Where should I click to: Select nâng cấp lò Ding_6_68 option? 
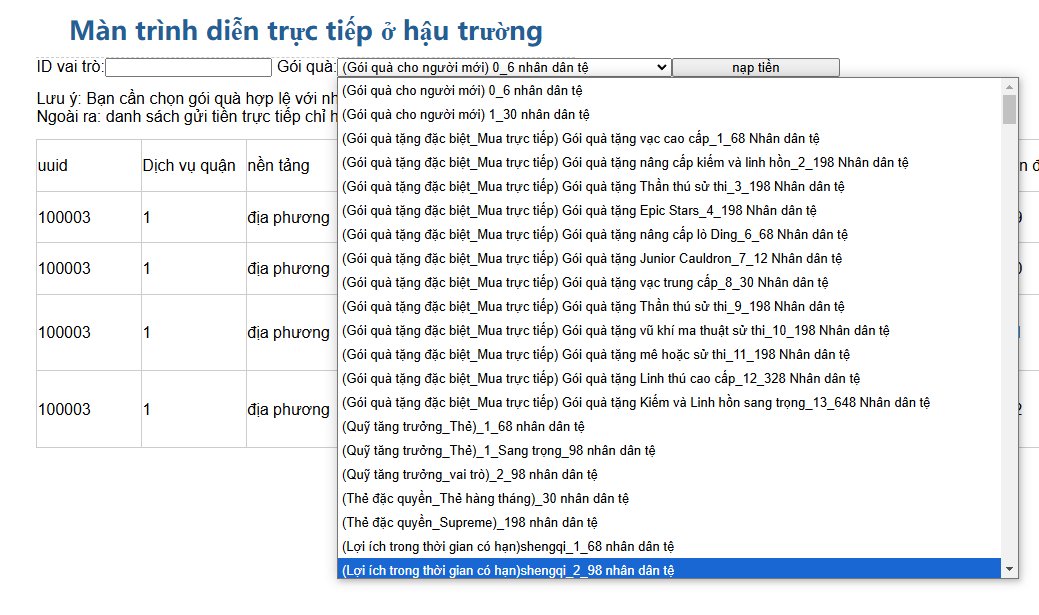pos(594,234)
